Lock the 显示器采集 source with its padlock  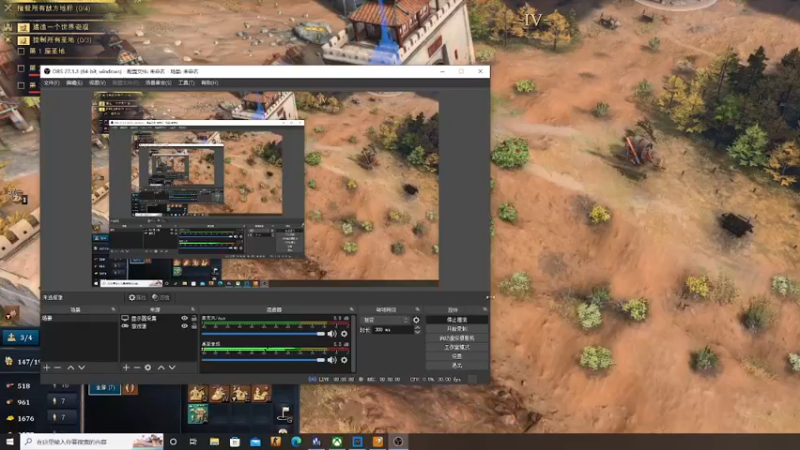pos(194,318)
